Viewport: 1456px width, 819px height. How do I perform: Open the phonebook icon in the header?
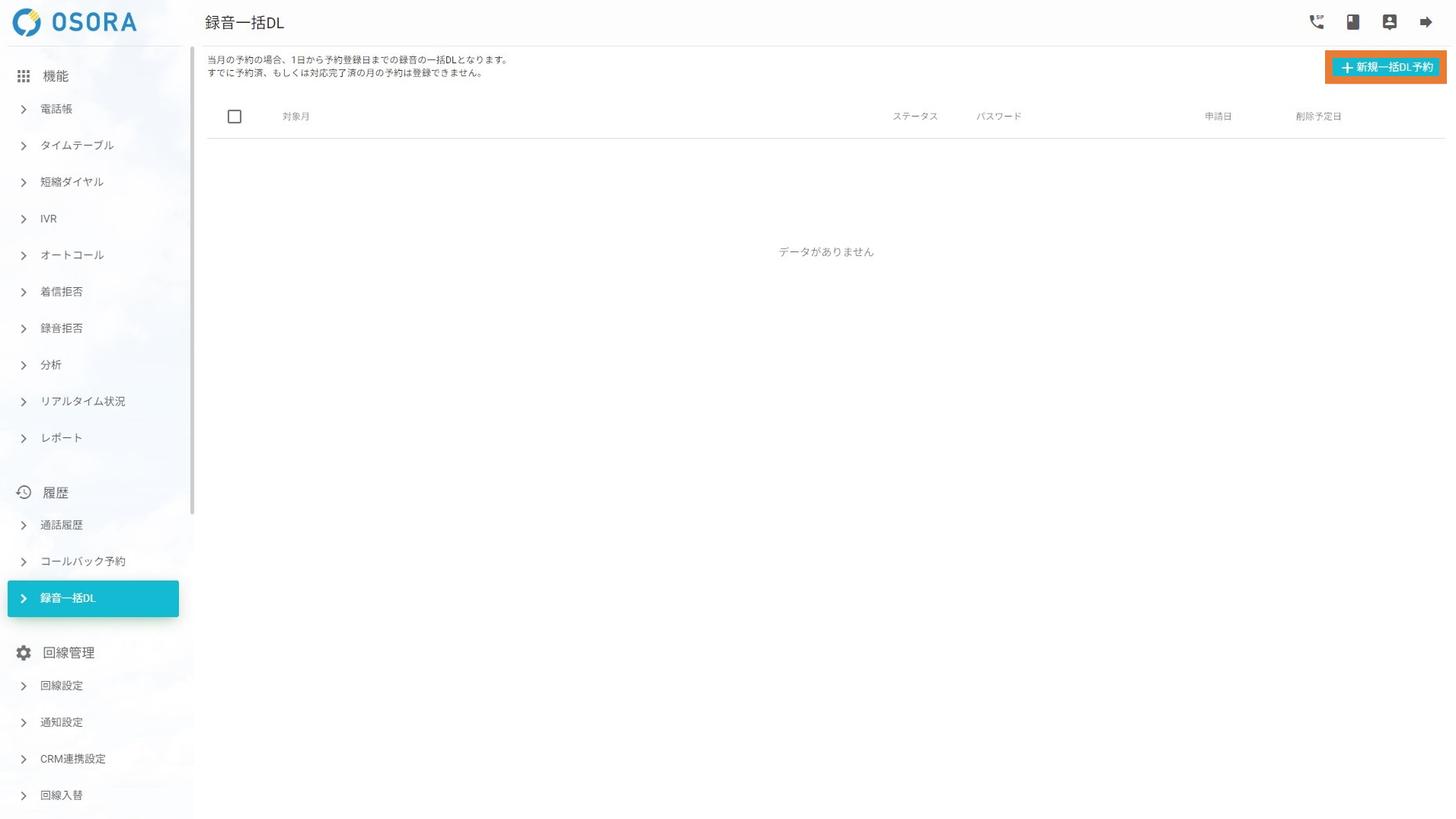(x=1353, y=22)
